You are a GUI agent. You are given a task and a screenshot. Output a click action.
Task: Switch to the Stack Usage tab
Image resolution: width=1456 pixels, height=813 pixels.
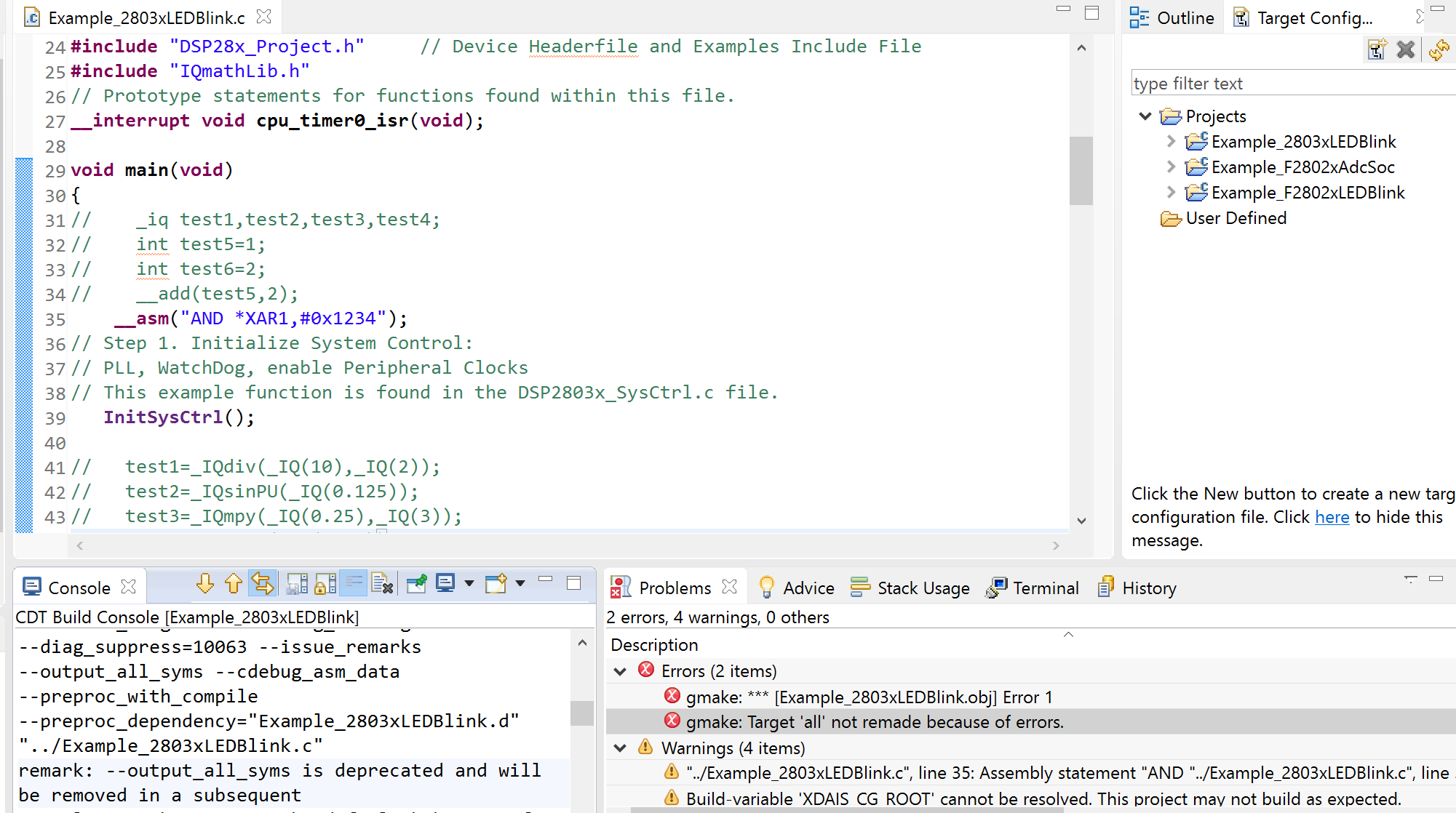pyautogui.click(x=910, y=588)
